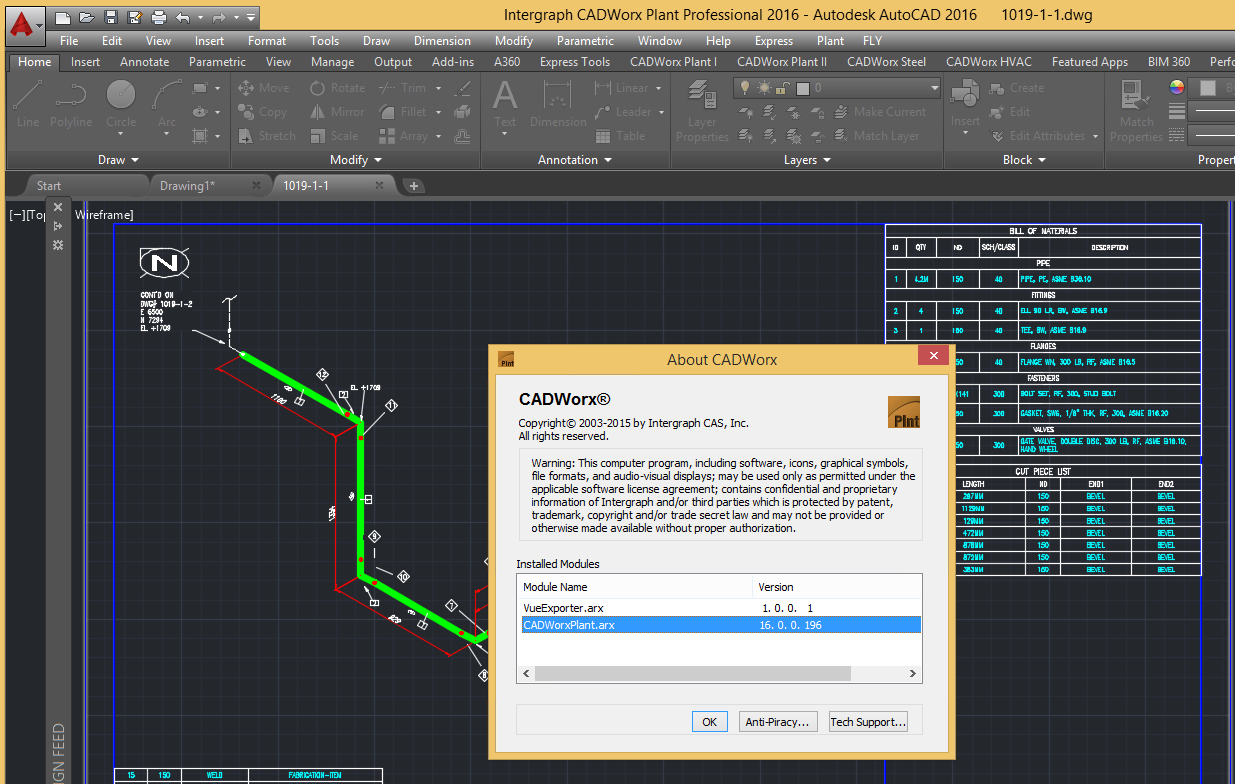Image resolution: width=1235 pixels, height=784 pixels.
Task: Click Match Layer button
Action: [875, 136]
